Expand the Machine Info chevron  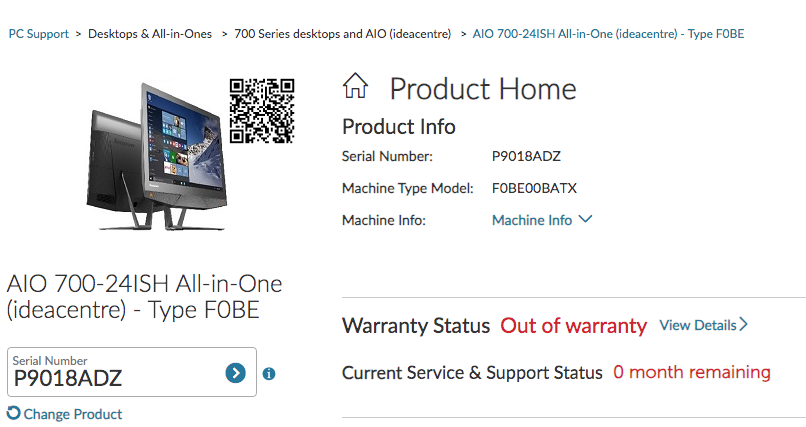[x=586, y=219]
